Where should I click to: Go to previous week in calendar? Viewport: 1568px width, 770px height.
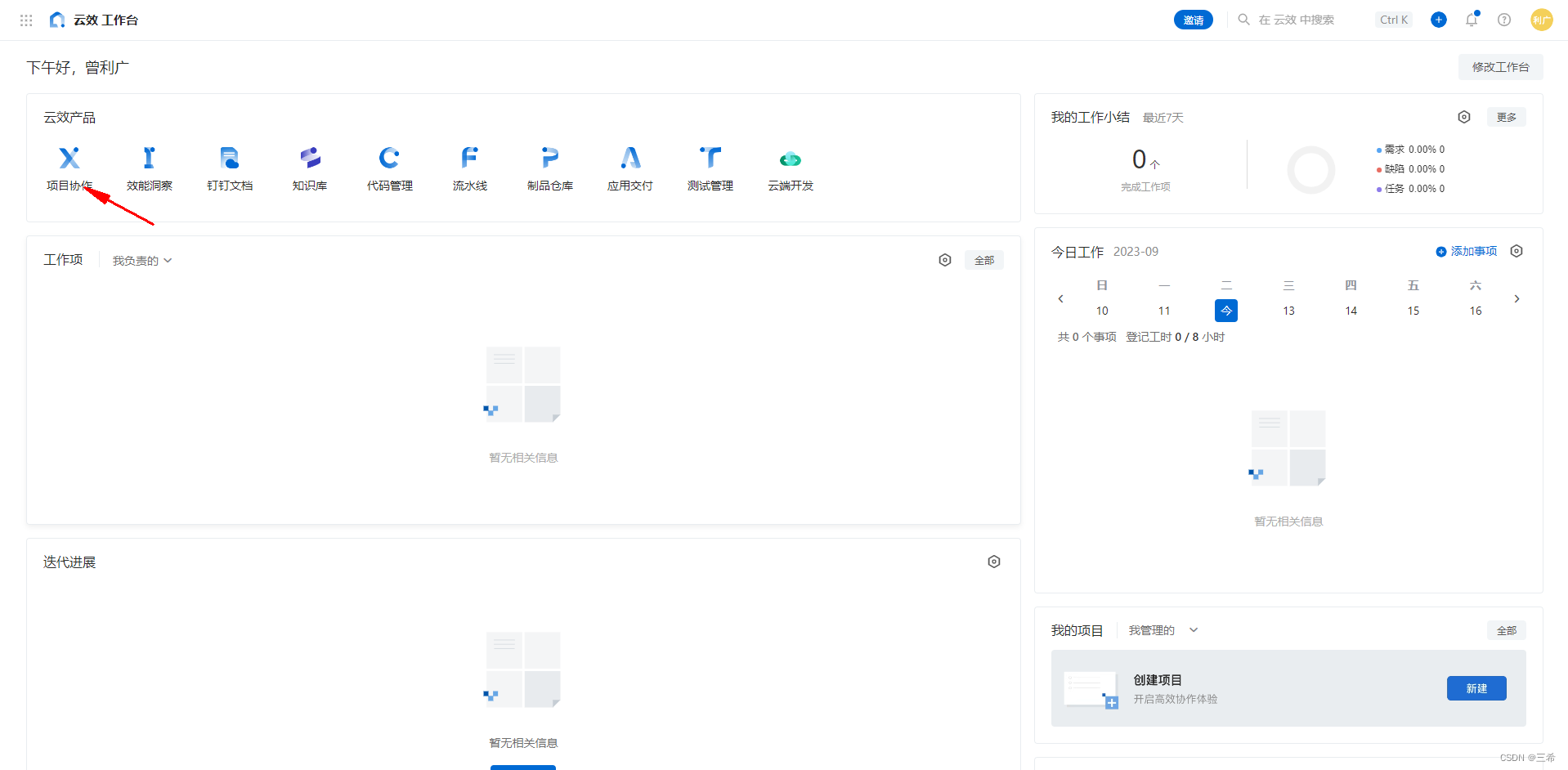coord(1060,298)
